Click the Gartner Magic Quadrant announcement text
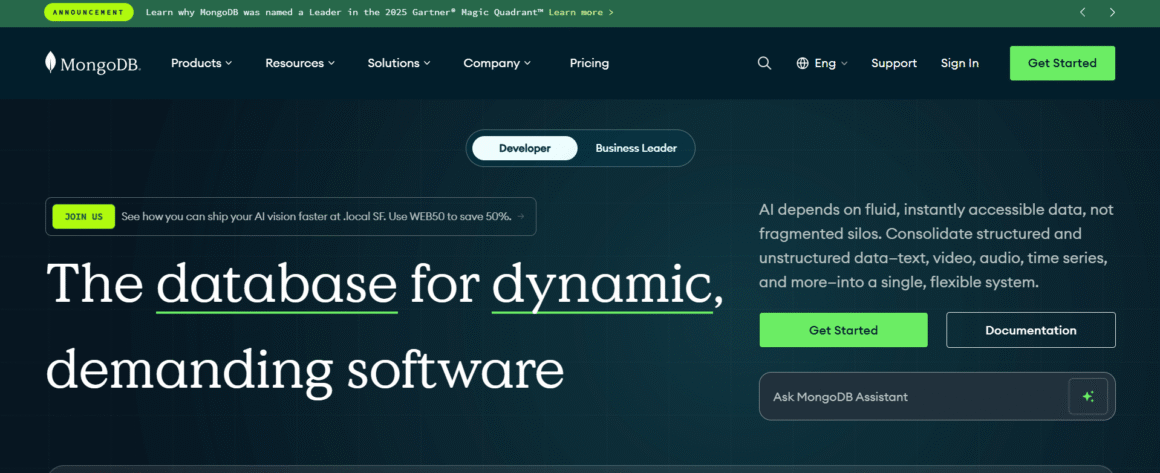Image resolution: width=1160 pixels, height=473 pixels. tap(344, 13)
